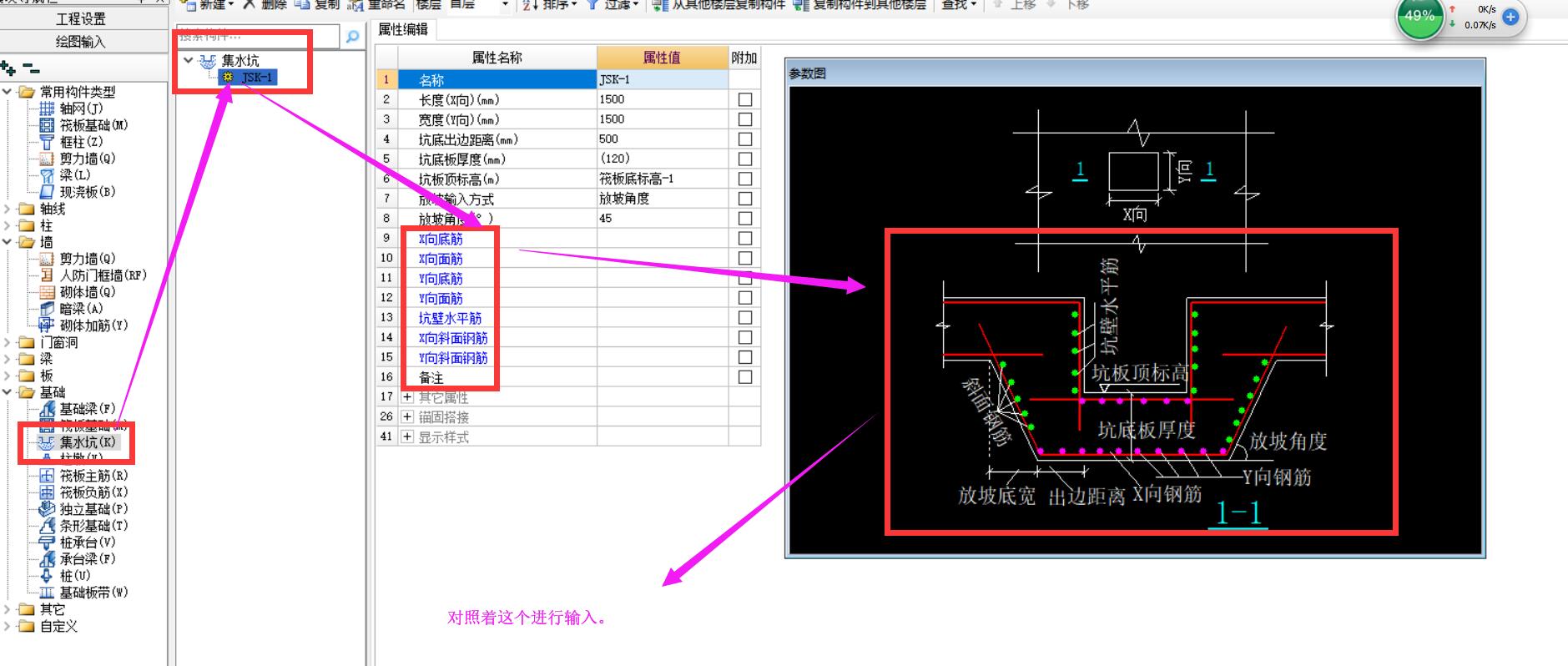Select 筏板基础(M) in common components
1568x666 pixels.
coord(93,125)
